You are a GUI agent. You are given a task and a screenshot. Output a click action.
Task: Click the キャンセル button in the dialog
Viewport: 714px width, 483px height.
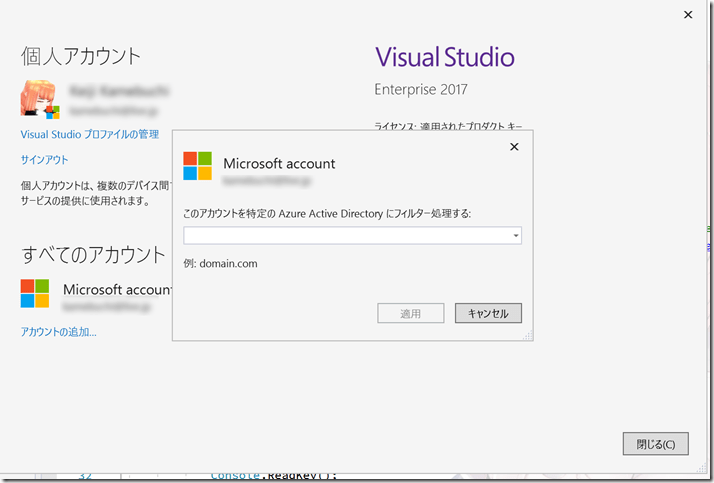[488, 313]
